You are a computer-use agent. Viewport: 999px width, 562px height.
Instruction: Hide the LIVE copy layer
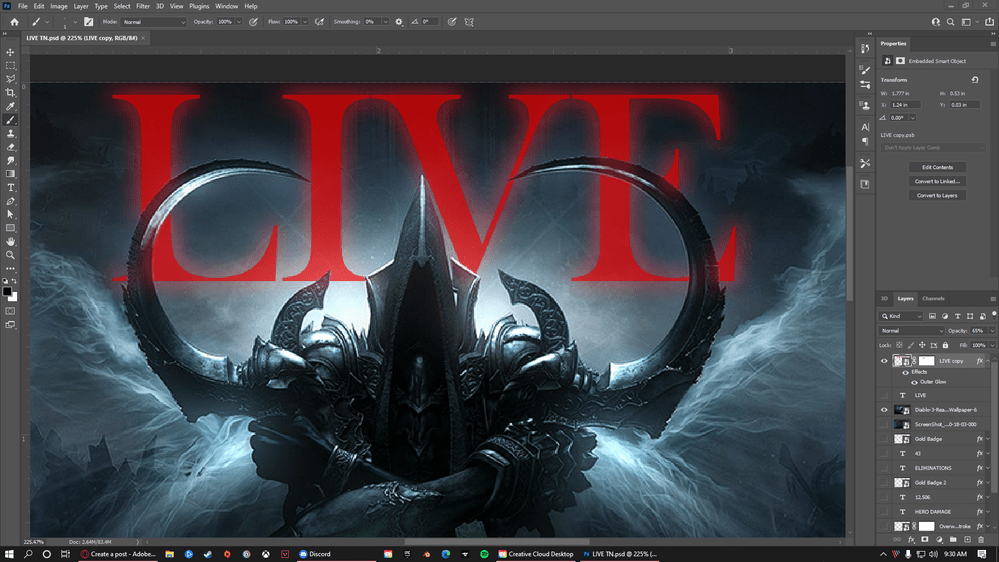[x=884, y=361]
